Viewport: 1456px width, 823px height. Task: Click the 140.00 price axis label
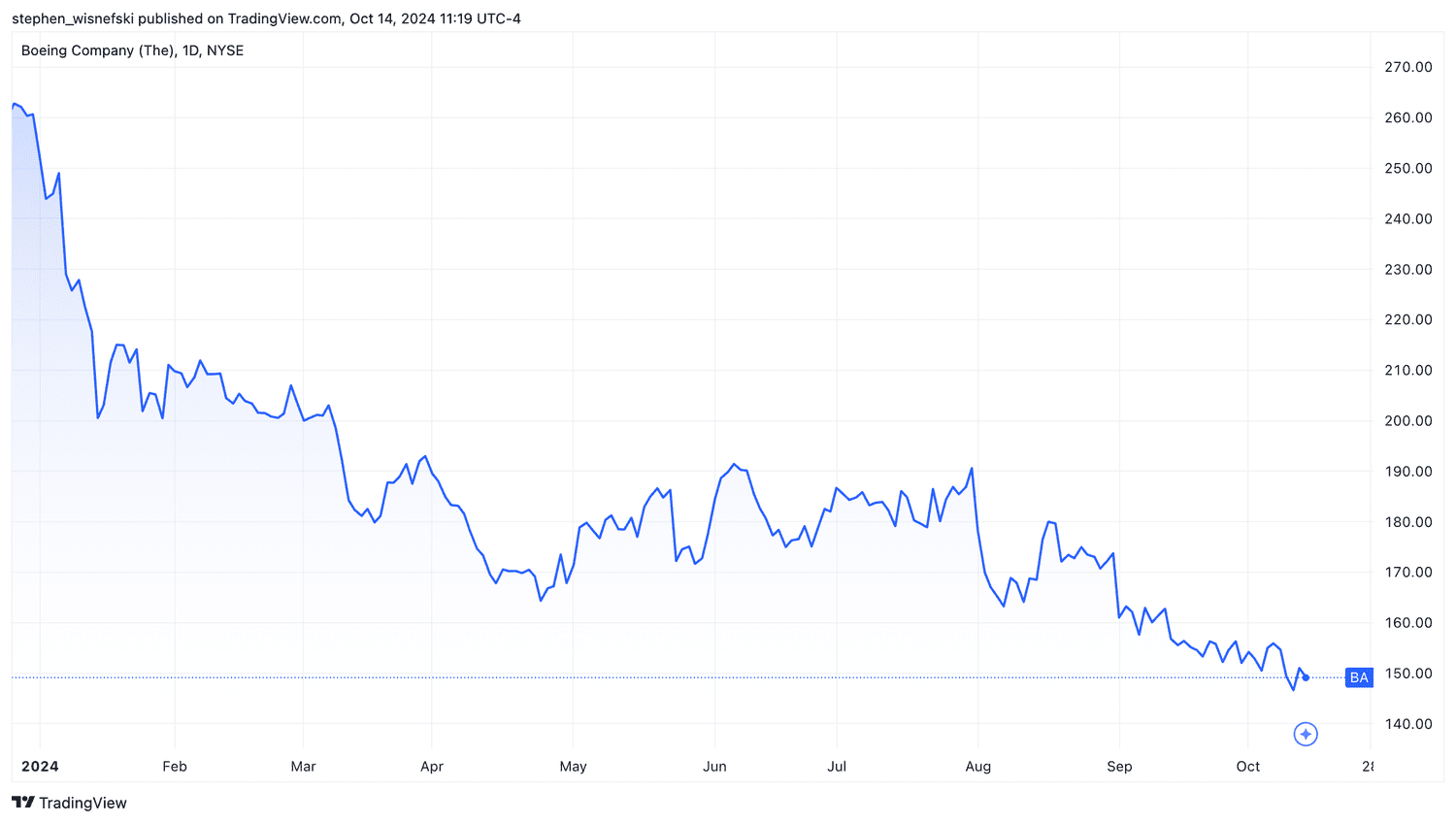(x=1407, y=723)
